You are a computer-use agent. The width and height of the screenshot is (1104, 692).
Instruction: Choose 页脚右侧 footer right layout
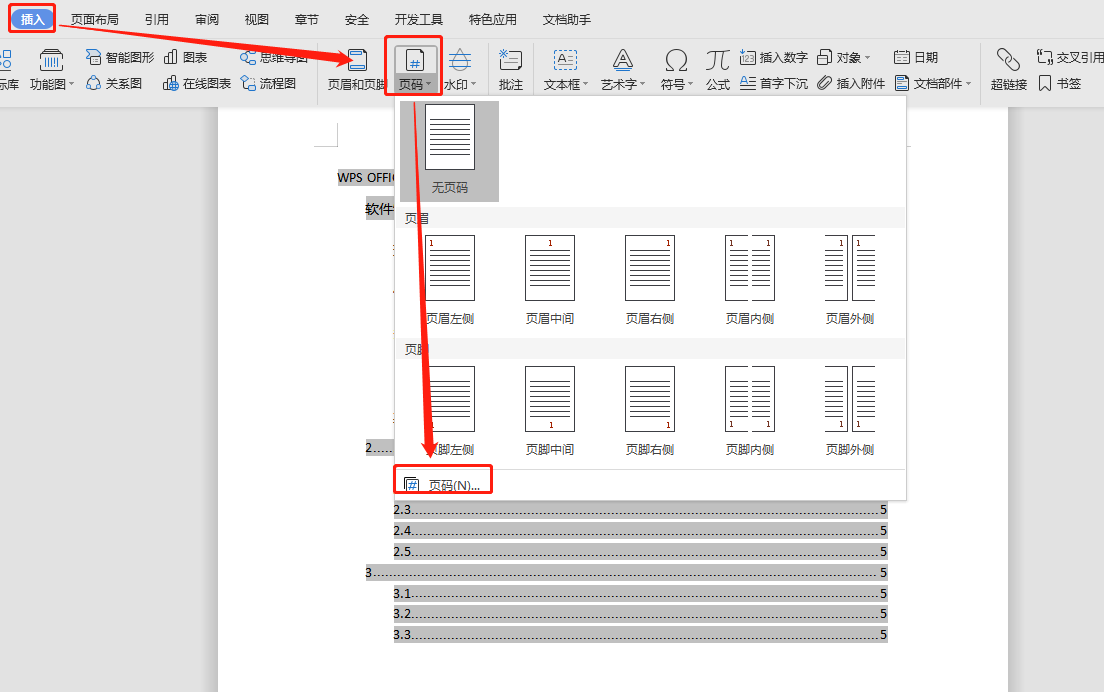pos(650,411)
